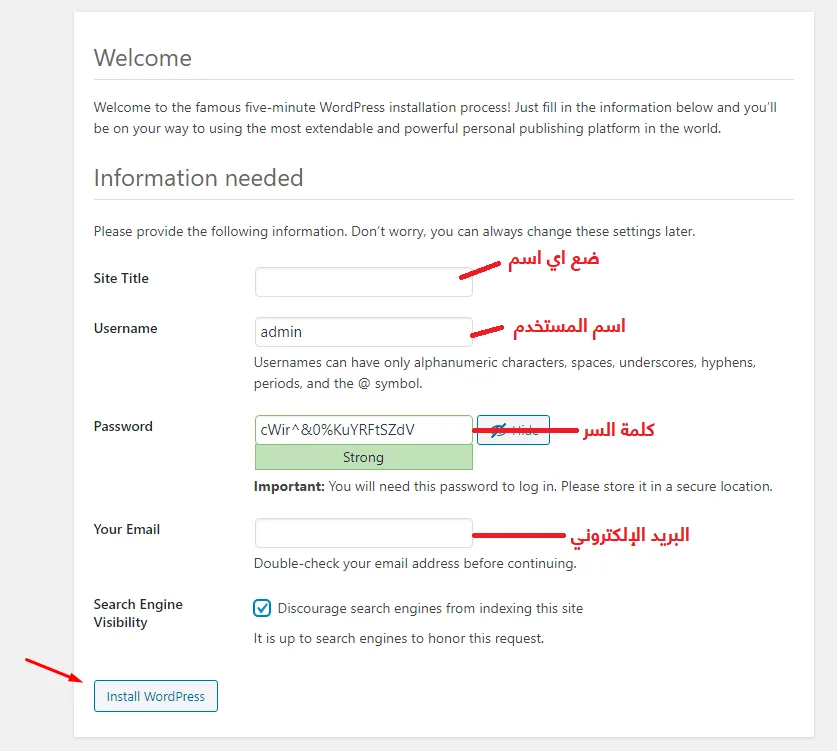Uncheck Discourage search engines checkbox
This screenshot has height=751, width=837.
pos(262,608)
